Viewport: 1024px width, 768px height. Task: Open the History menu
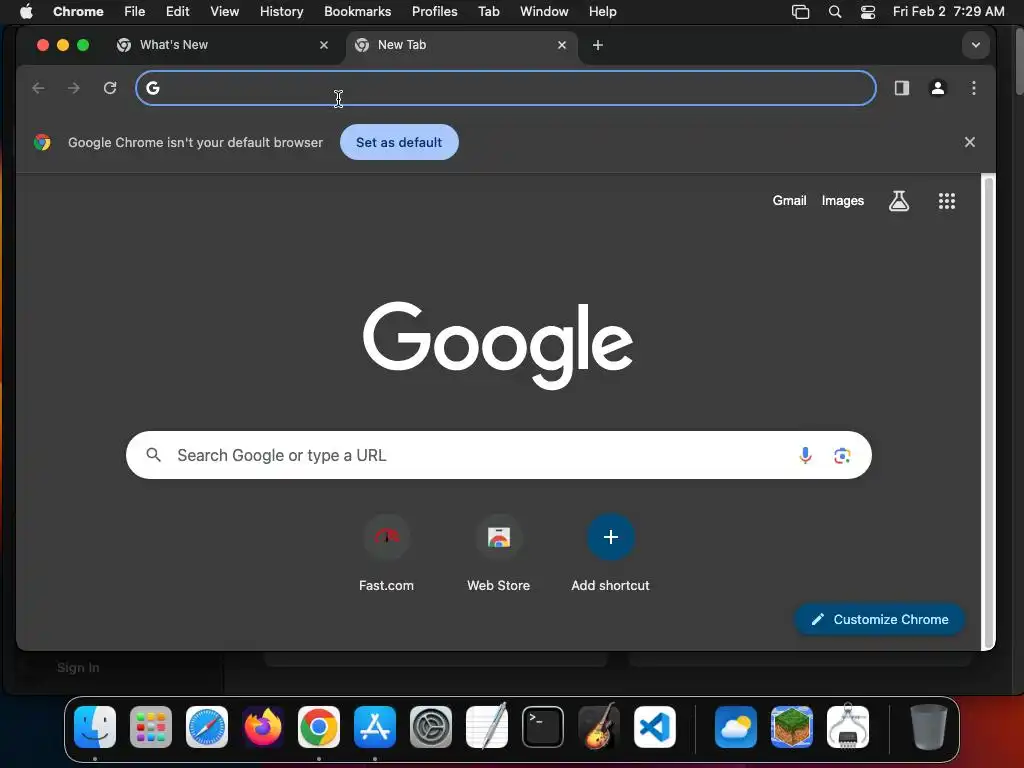click(281, 12)
